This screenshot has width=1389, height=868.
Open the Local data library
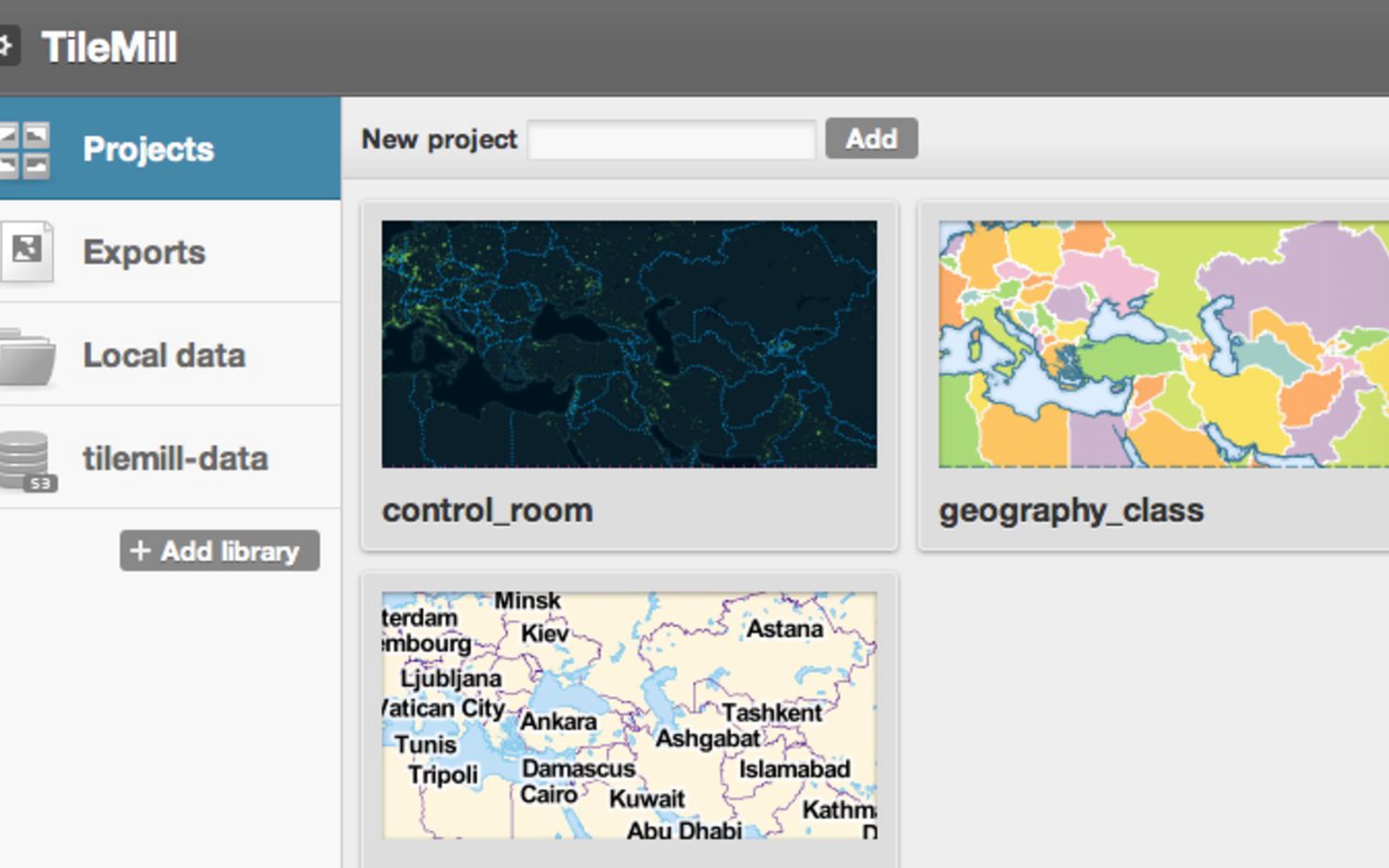tap(170, 355)
